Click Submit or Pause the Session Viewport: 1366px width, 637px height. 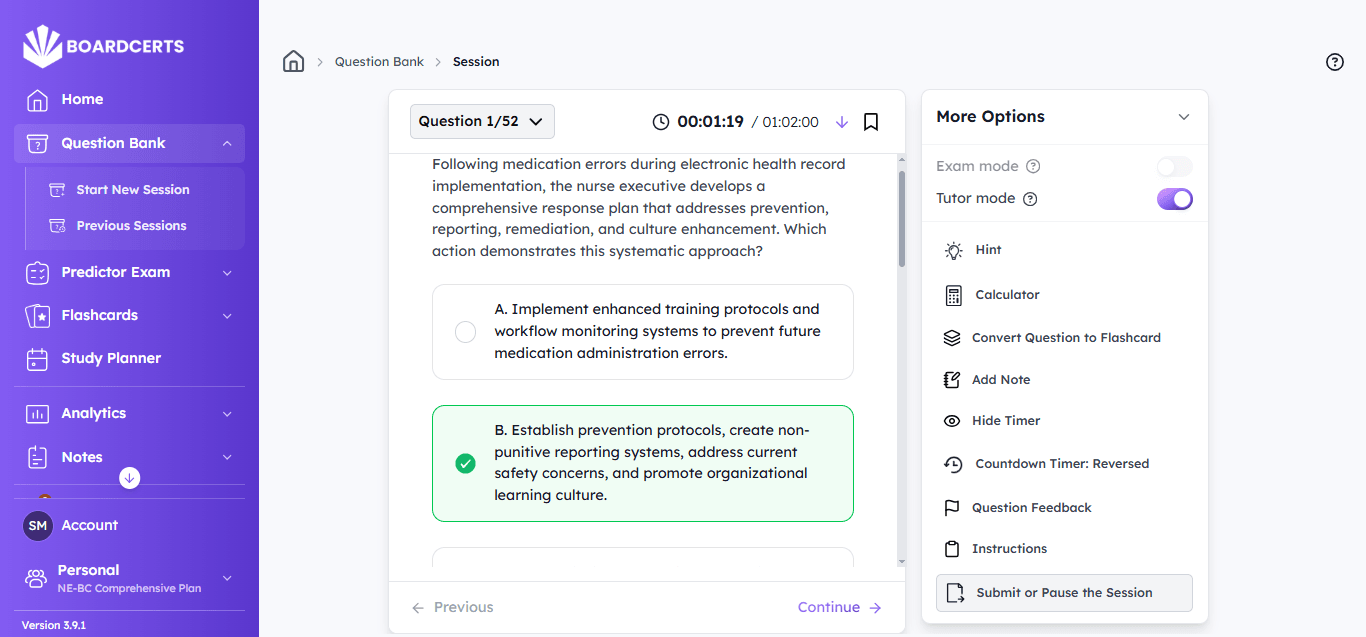point(1064,593)
